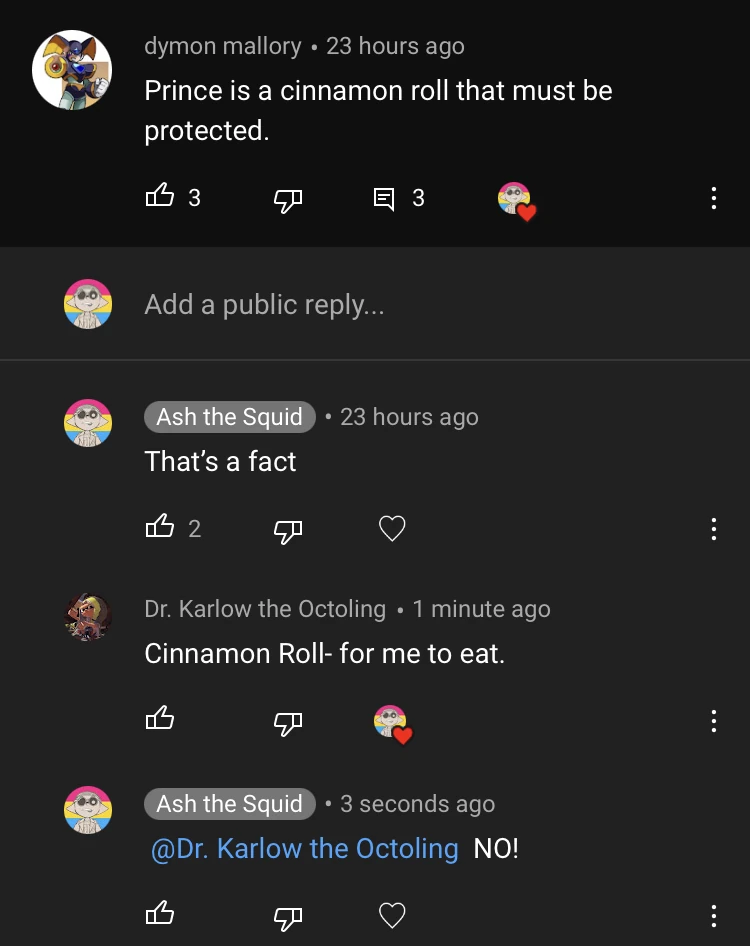Open more options for the "NO!" reply

pyautogui.click(x=713, y=914)
